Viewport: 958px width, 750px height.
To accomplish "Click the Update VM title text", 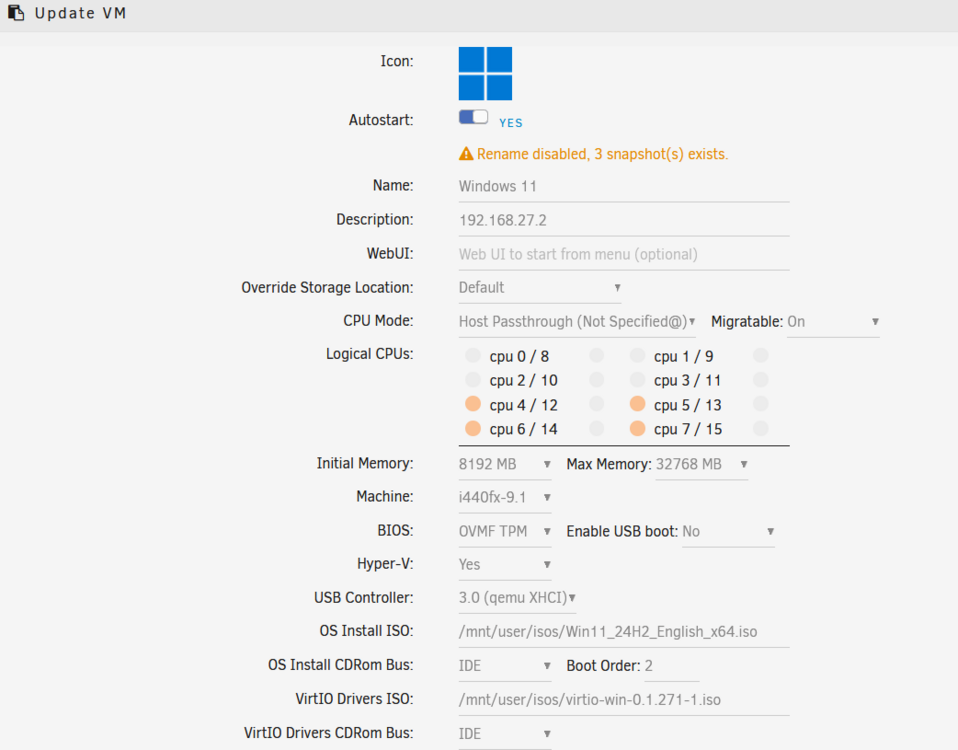I will 81,13.
